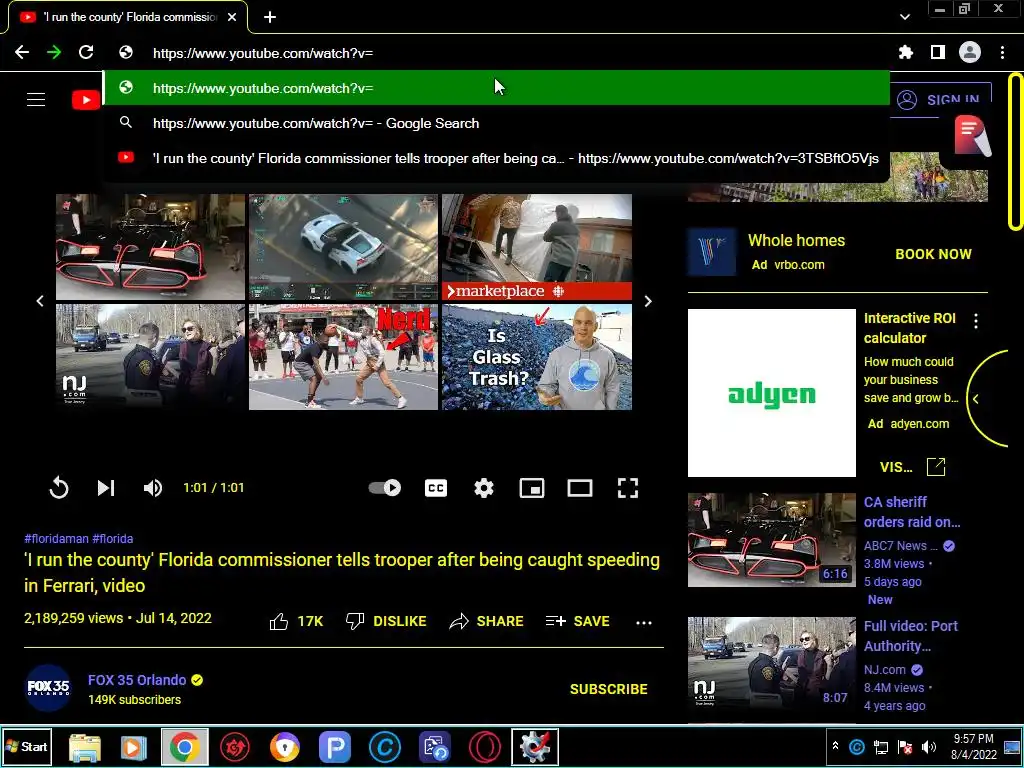Open the Chrome profile avatar
This screenshot has height=768, width=1024.
[970, 52]
